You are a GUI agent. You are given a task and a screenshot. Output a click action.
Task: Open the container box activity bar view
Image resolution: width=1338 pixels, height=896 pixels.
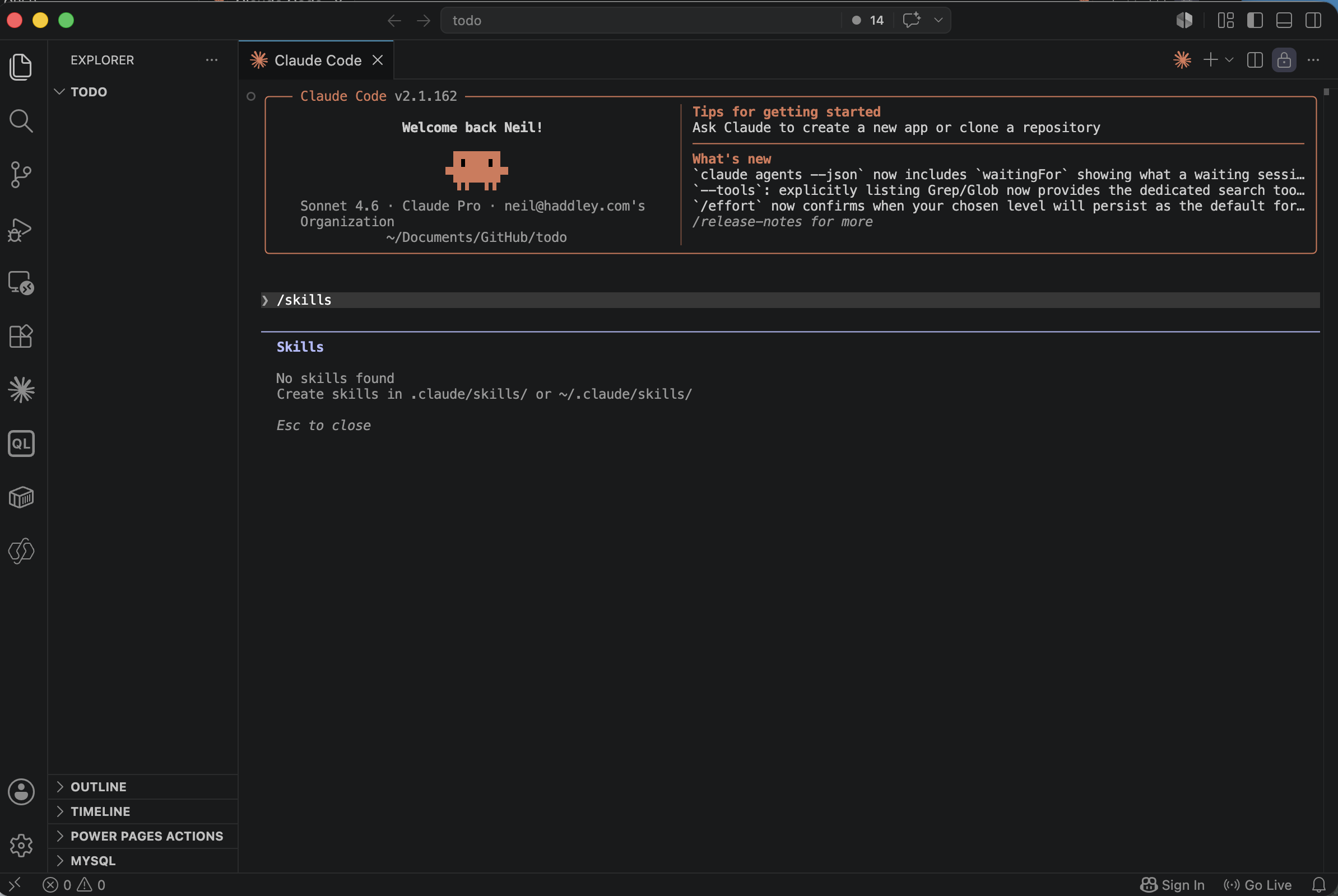tap(21, 497)
